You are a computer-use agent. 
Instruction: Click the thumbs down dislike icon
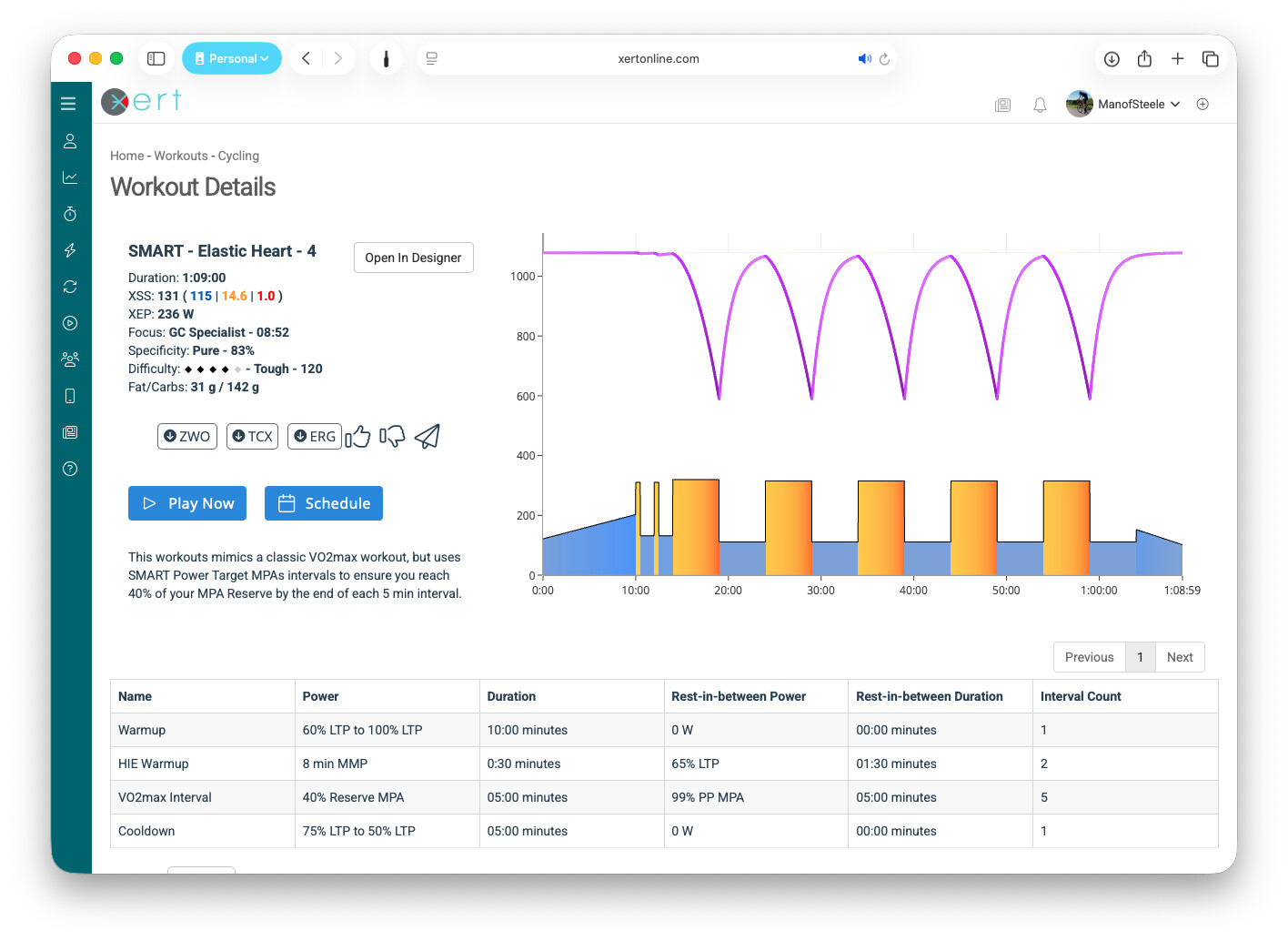click(392, 437)
